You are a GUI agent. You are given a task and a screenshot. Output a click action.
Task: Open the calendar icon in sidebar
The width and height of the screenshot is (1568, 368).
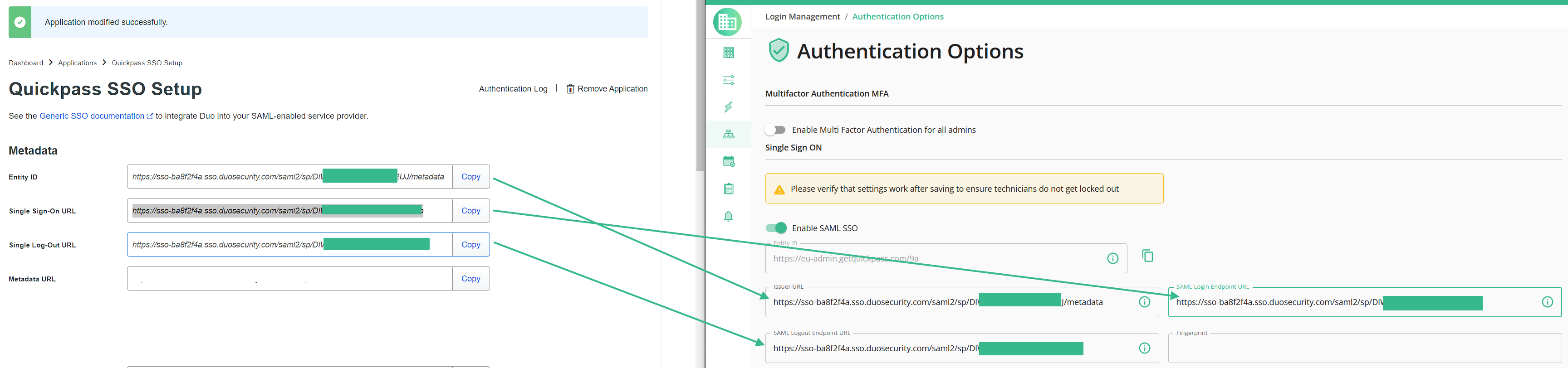[x=728, y=162]
